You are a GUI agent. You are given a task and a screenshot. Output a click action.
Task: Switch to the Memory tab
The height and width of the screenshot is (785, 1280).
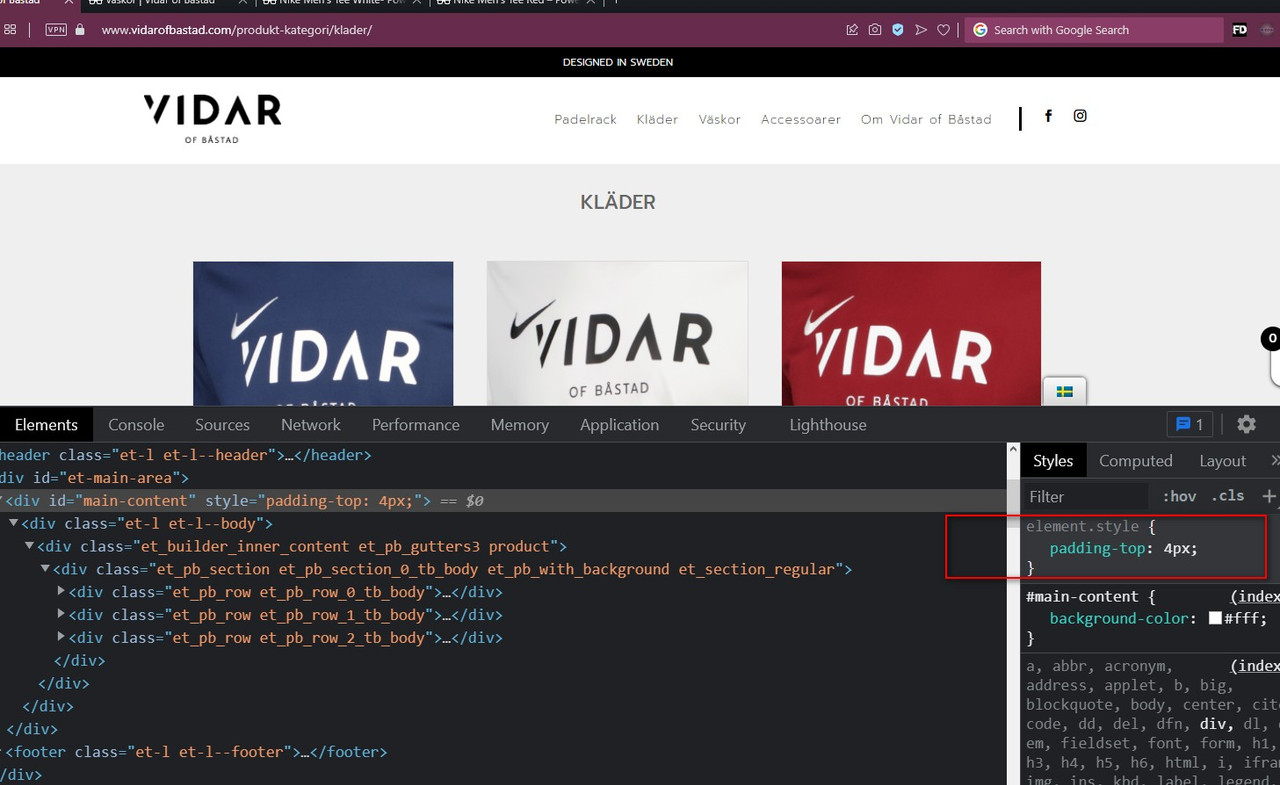click(x=520, y=424)
